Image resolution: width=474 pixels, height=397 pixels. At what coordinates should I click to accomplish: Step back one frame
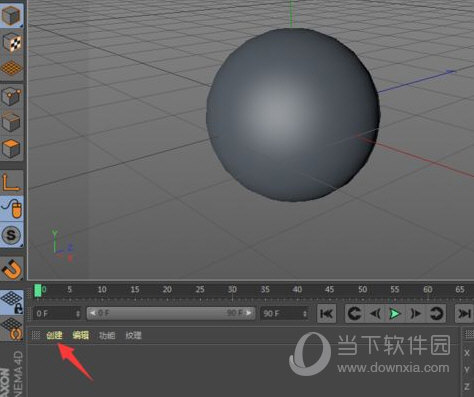pos(375,313)
